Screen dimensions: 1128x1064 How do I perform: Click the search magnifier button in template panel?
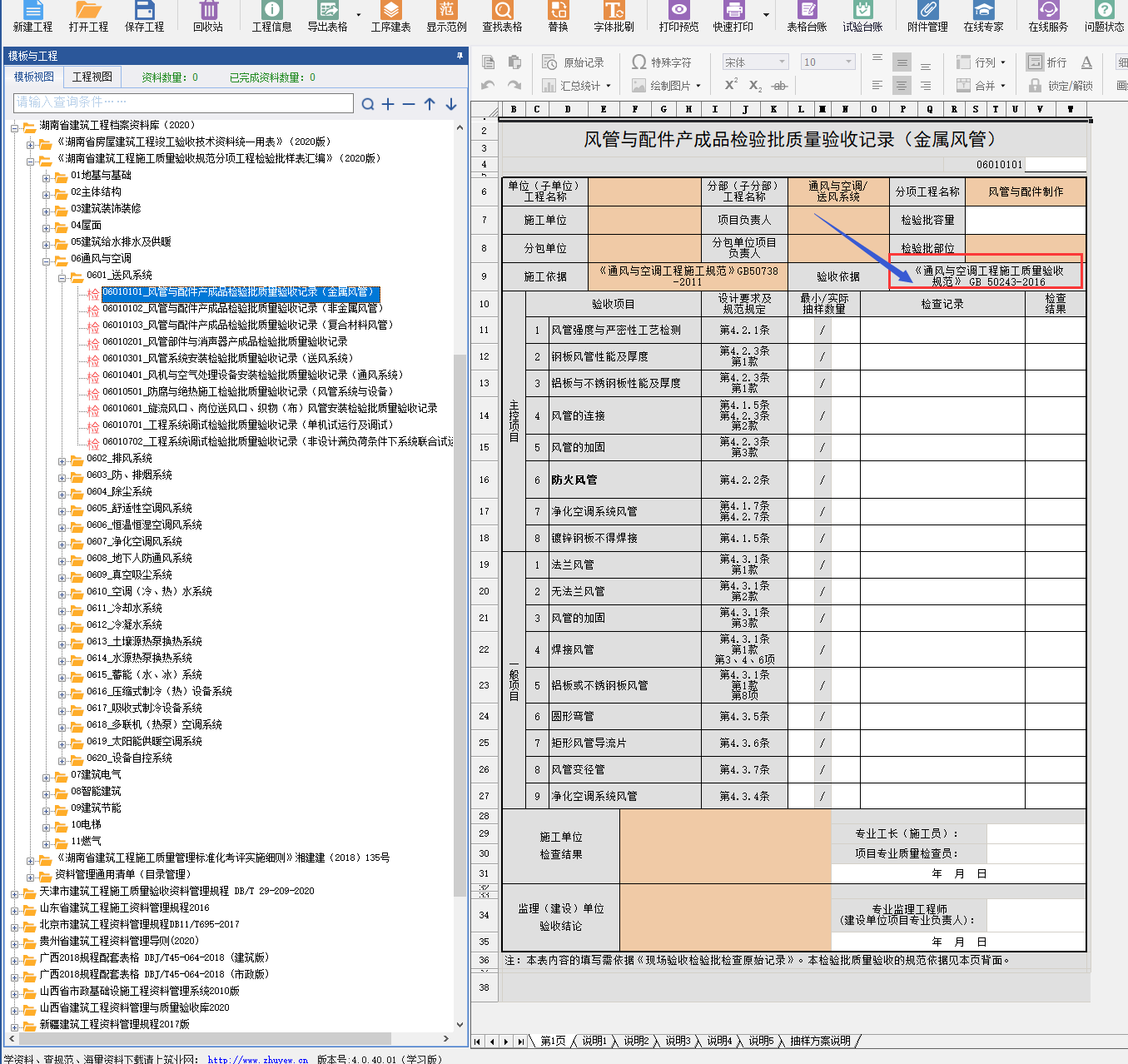coord(368,103)
